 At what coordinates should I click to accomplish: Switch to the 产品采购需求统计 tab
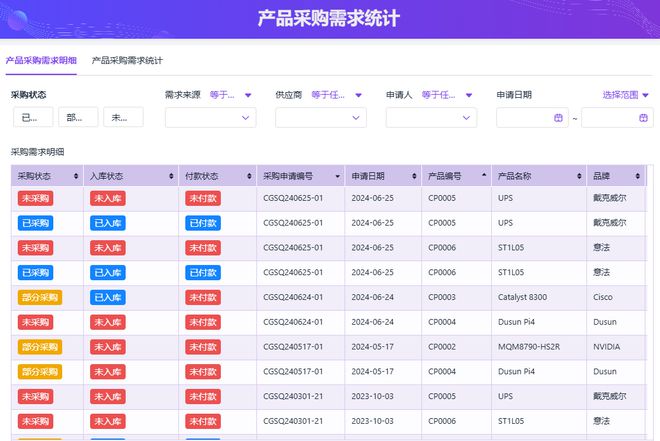pyautogui.click(x=127, y=61)
